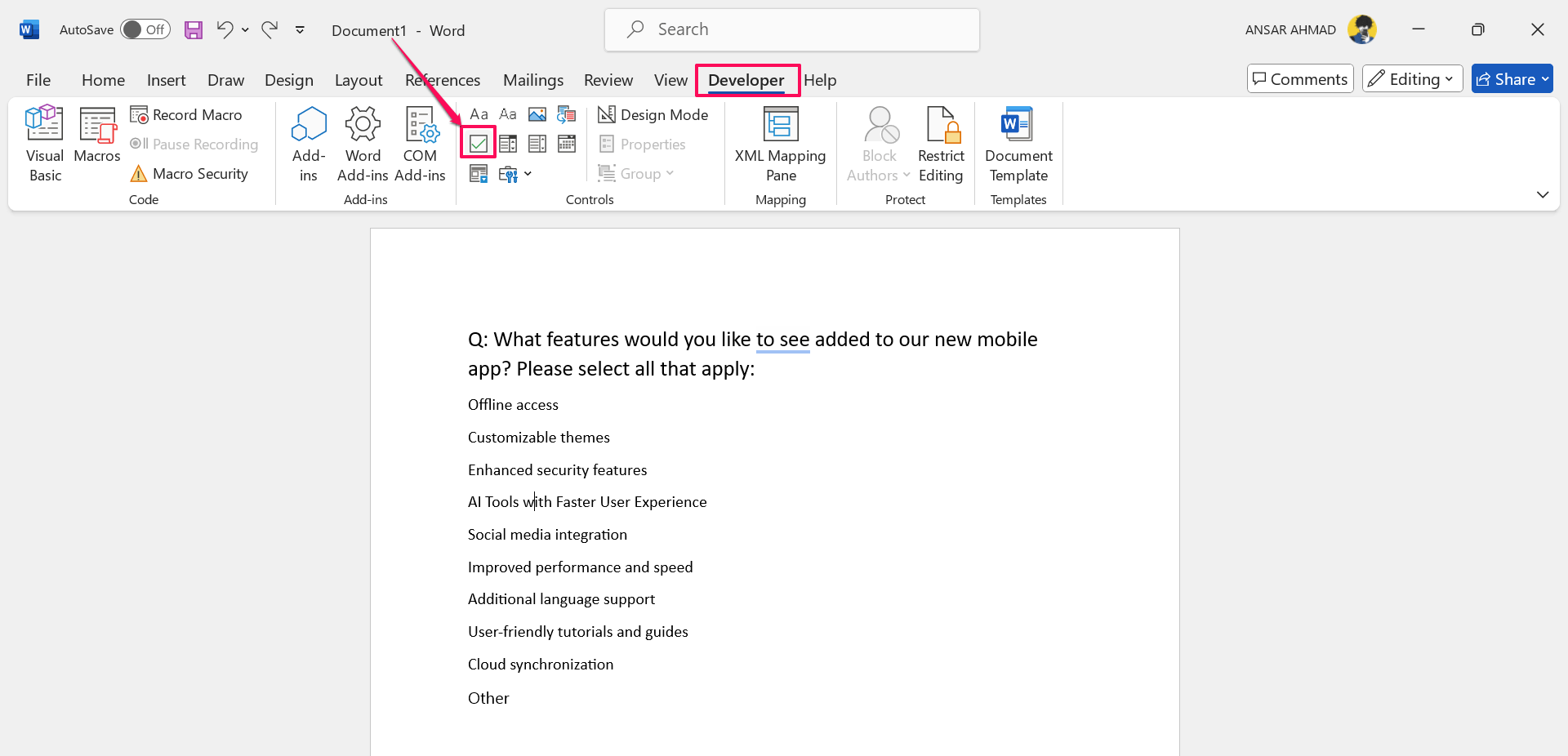This screenshot has width=1568, height=756.
Task: Redo the last action
Action: (269, 29)
